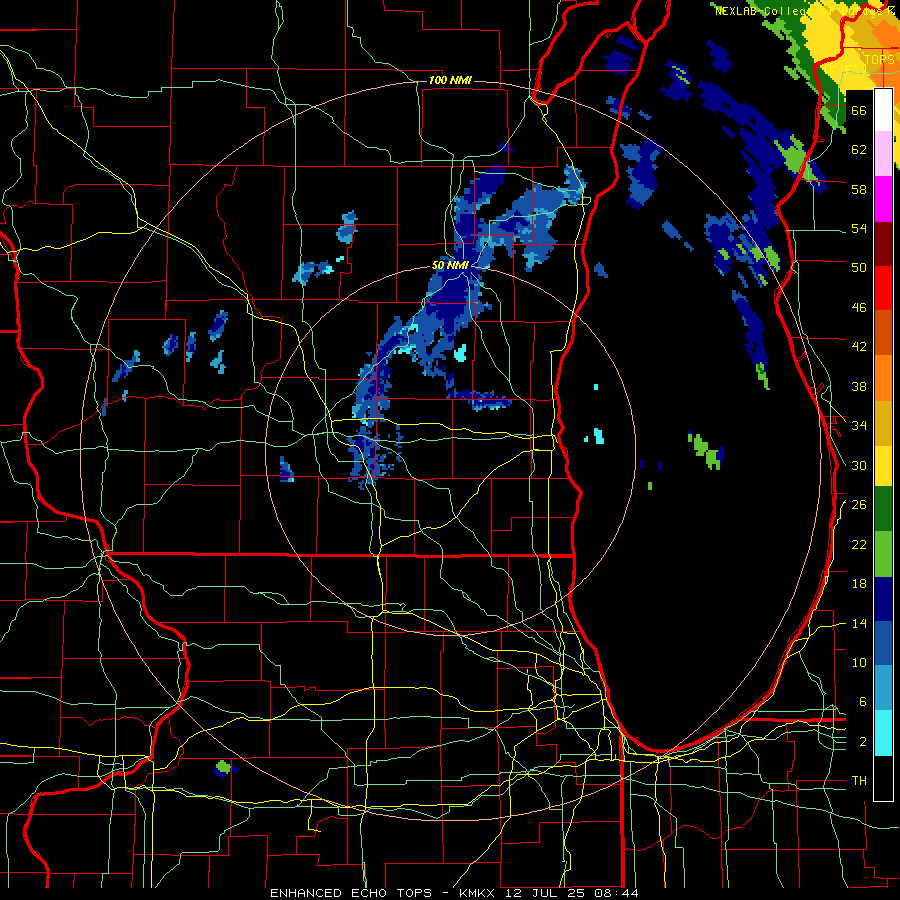The height and width of the screenshot is (900, 900).
Task: Click the "34" legend value
Action: pyautogui.click(x=859, y=426)
